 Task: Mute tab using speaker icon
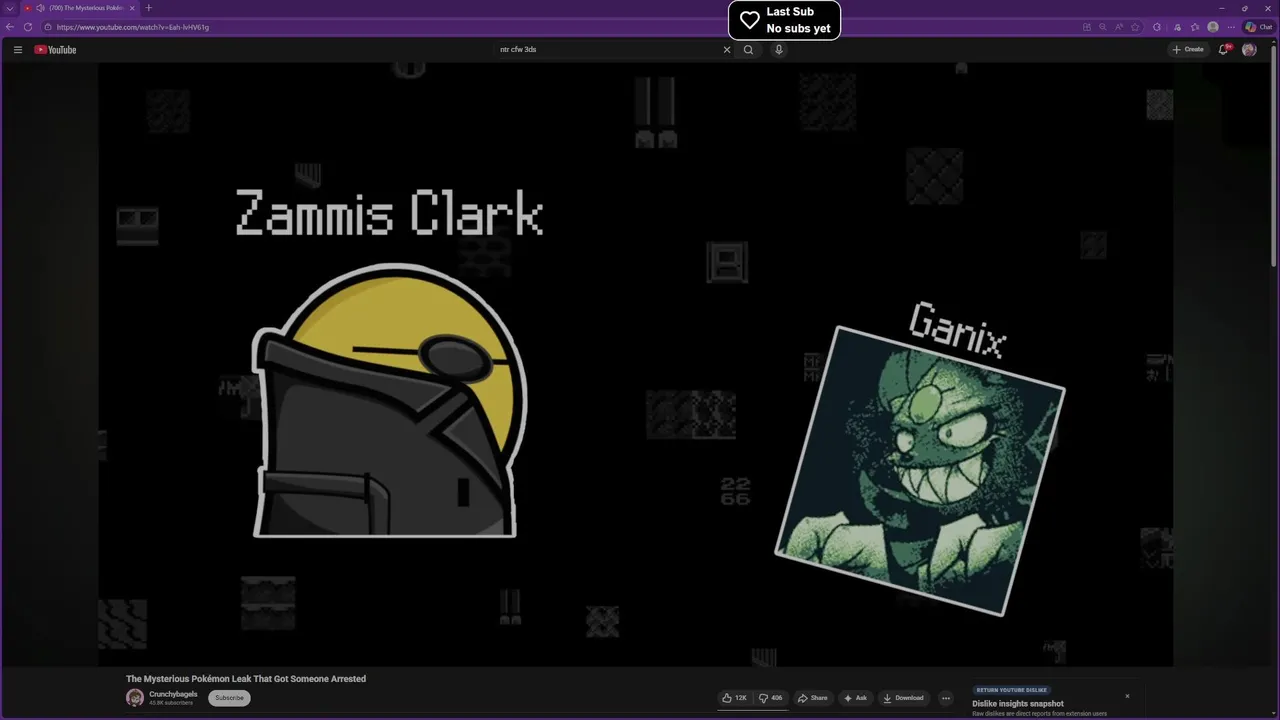point(40,8)
